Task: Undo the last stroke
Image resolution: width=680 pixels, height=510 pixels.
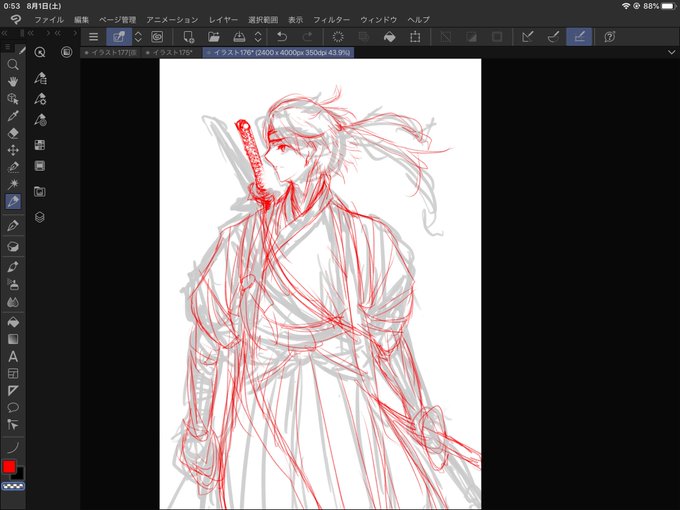Action: point(282,37)
